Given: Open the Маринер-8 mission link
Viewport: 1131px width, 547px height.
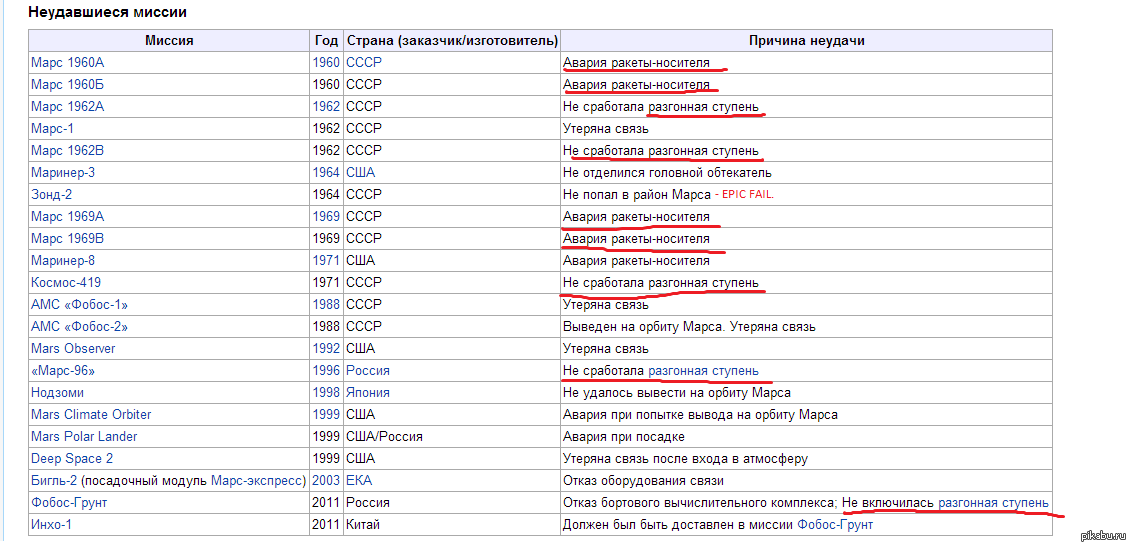Looking at the screenshot, I should click(63, 261).
